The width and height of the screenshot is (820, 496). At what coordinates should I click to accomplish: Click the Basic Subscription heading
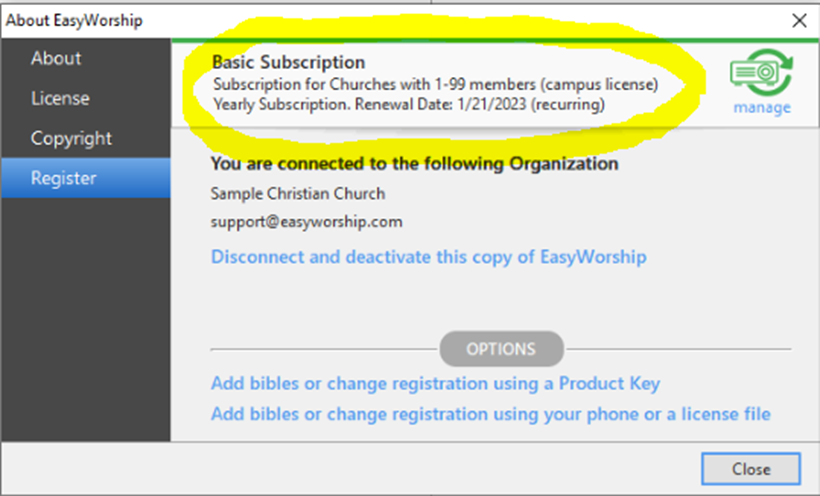pyautogui.click(x=289, y=62)
